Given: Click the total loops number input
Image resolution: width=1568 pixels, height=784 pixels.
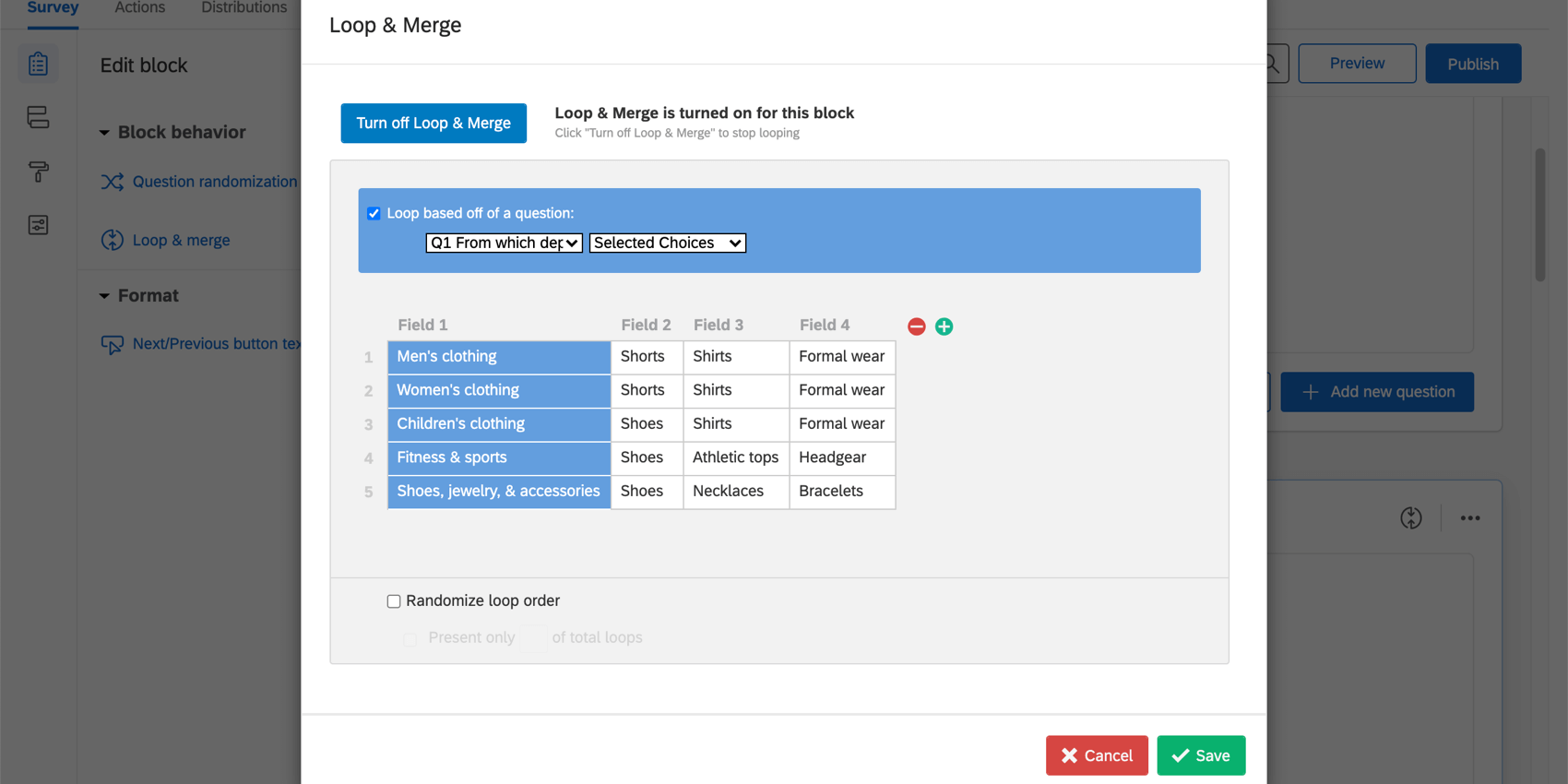Looking at the screenshot, I should coord(533,637).
